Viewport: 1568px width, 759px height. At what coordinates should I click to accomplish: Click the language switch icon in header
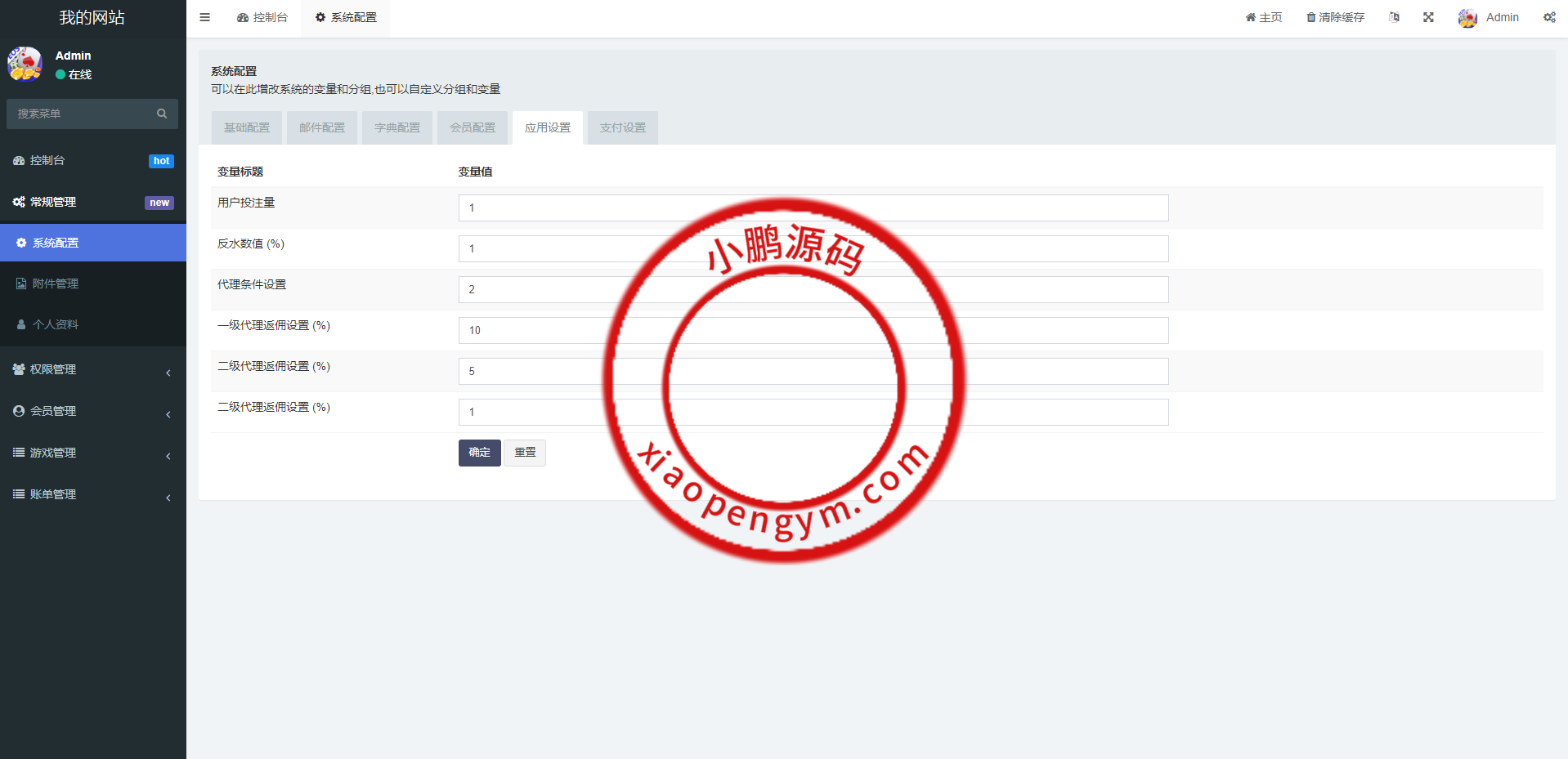click(1394, 17)
